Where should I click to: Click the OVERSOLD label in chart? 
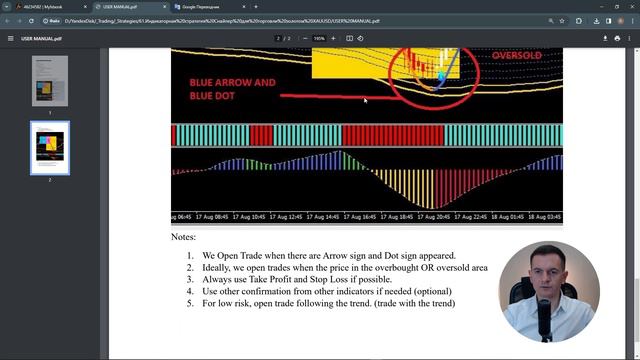pos(517,56)
